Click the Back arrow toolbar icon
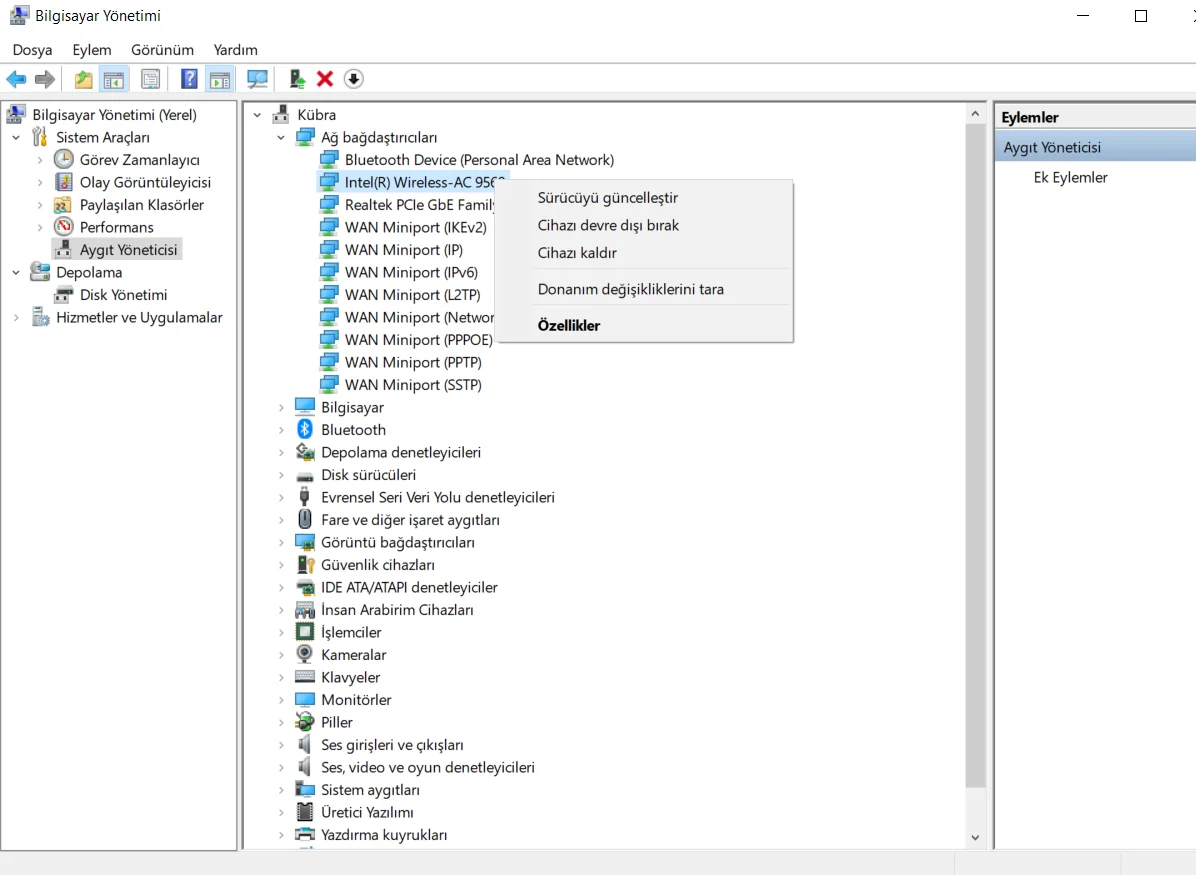This screenshot has width=1196, height=875. pos(16,79)
